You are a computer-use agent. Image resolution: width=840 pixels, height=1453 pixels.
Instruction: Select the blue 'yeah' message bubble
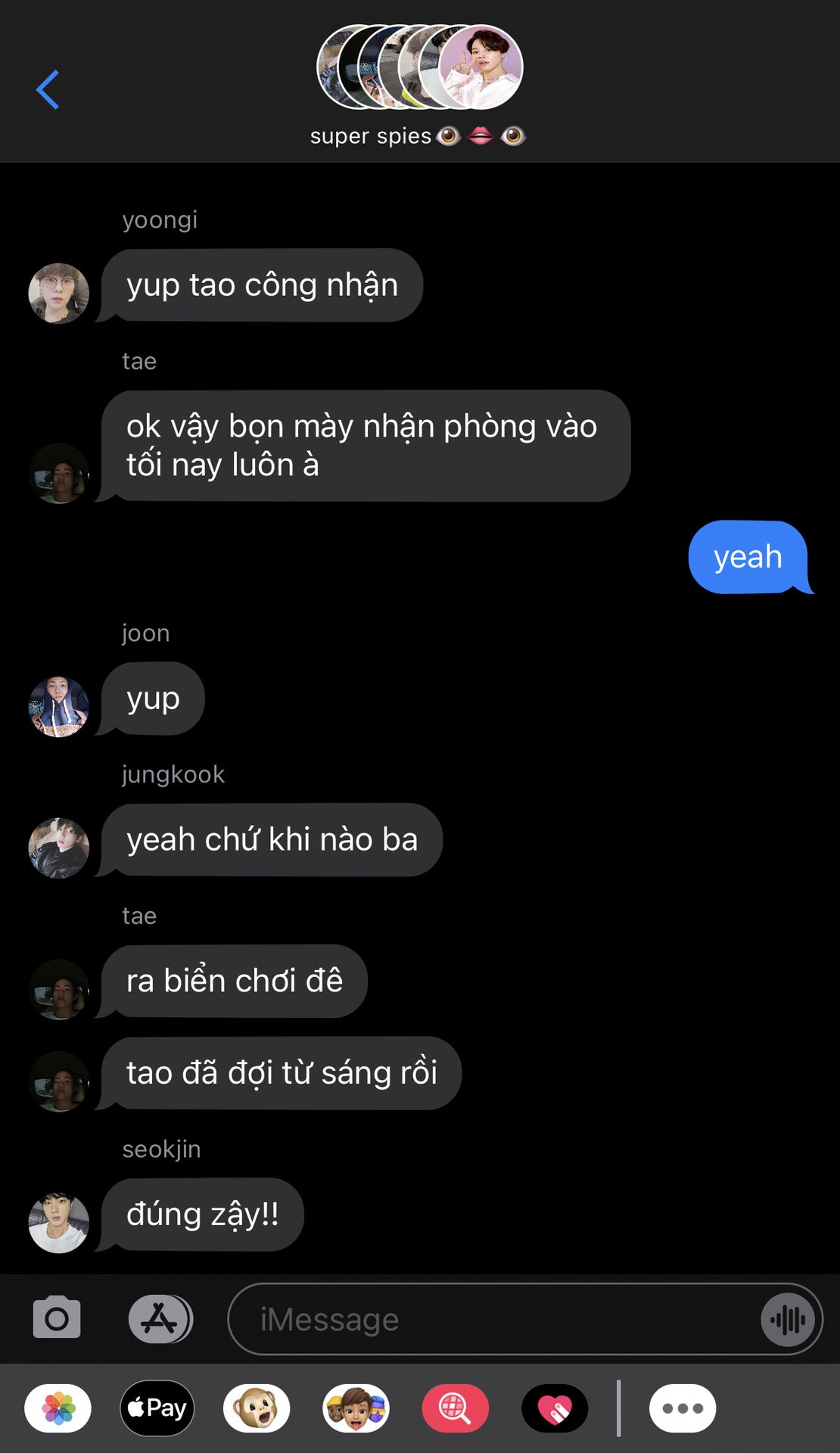click(x=749, y=557)
